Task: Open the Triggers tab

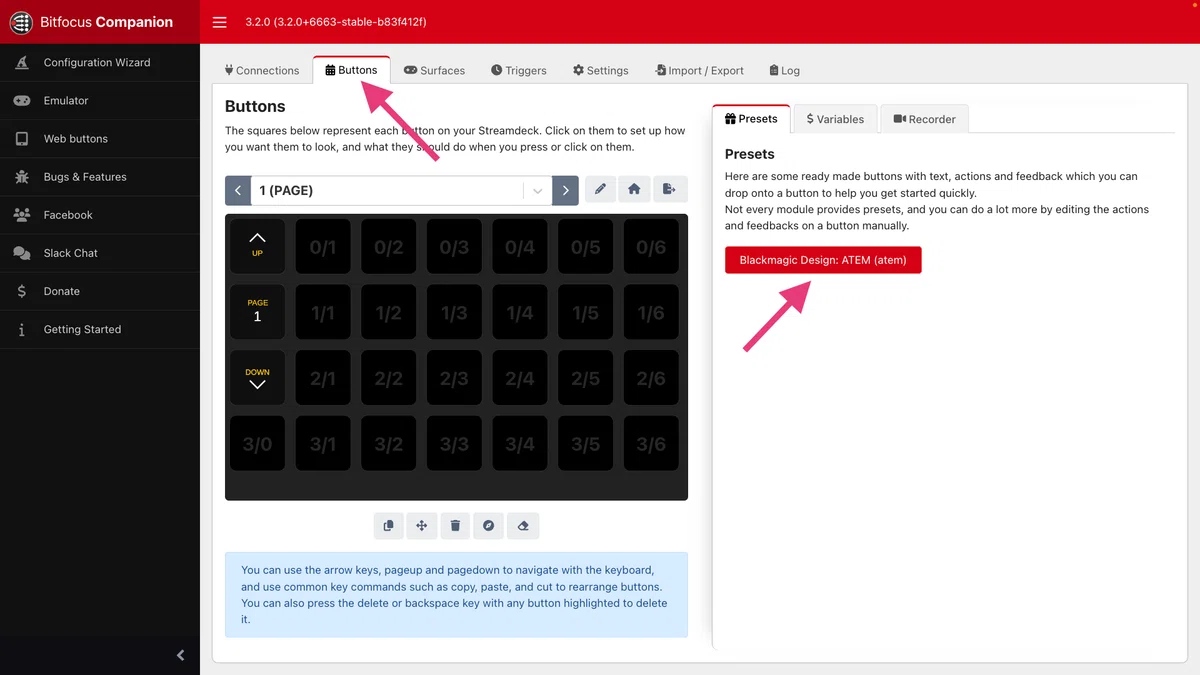Action: click(x=519, y=70)
